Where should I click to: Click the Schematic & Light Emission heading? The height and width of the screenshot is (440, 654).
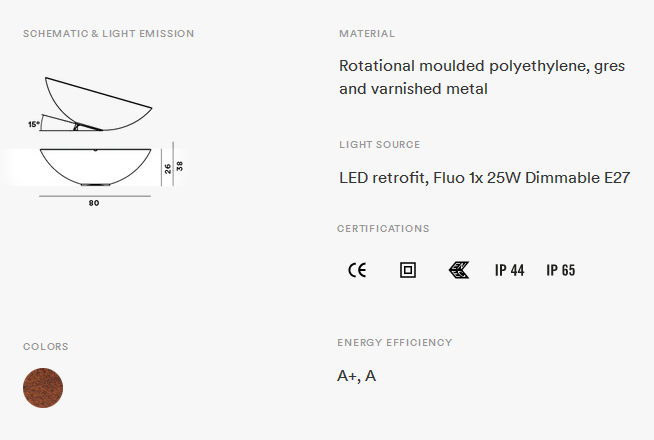108,34
